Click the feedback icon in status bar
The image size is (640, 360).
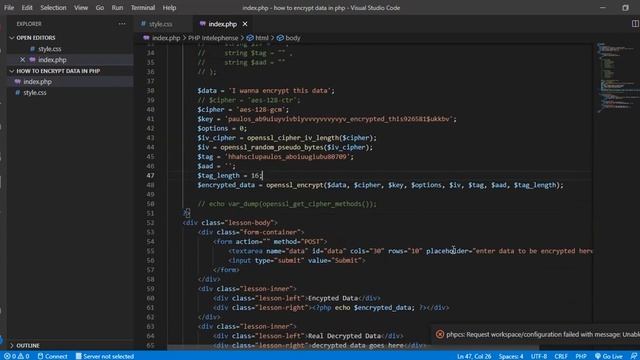click(x=633, y=356)
